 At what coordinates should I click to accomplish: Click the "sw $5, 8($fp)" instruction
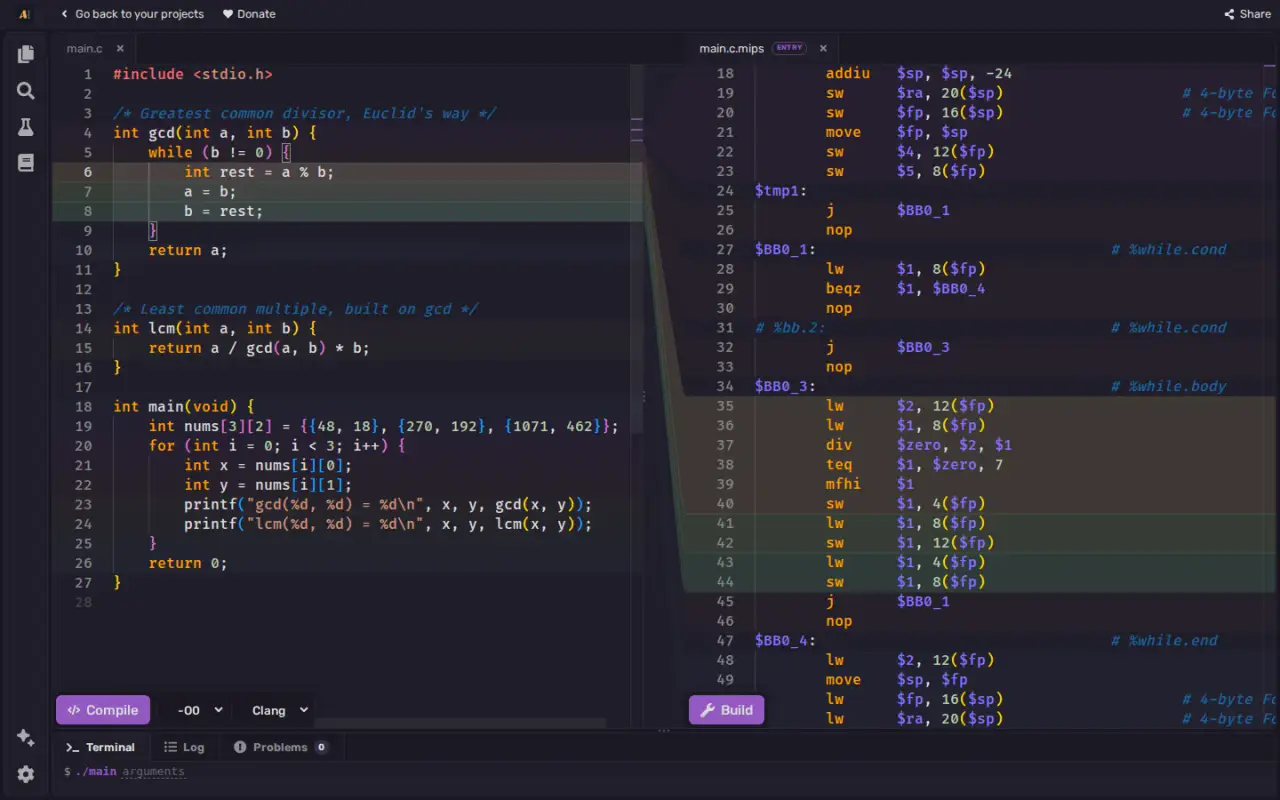coord(906,172)
